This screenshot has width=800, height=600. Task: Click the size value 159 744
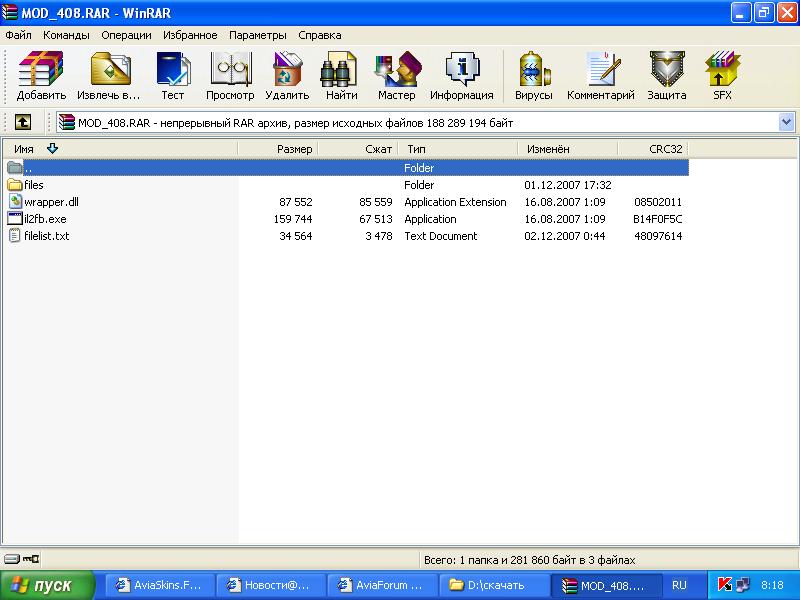293,219
